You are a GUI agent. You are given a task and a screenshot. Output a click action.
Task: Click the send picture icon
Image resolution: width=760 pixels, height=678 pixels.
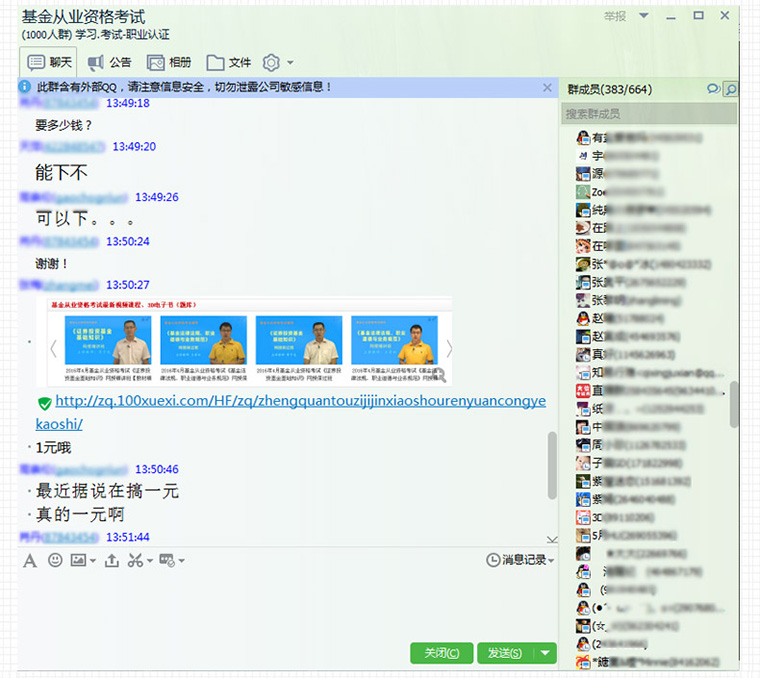click(79, 560)
